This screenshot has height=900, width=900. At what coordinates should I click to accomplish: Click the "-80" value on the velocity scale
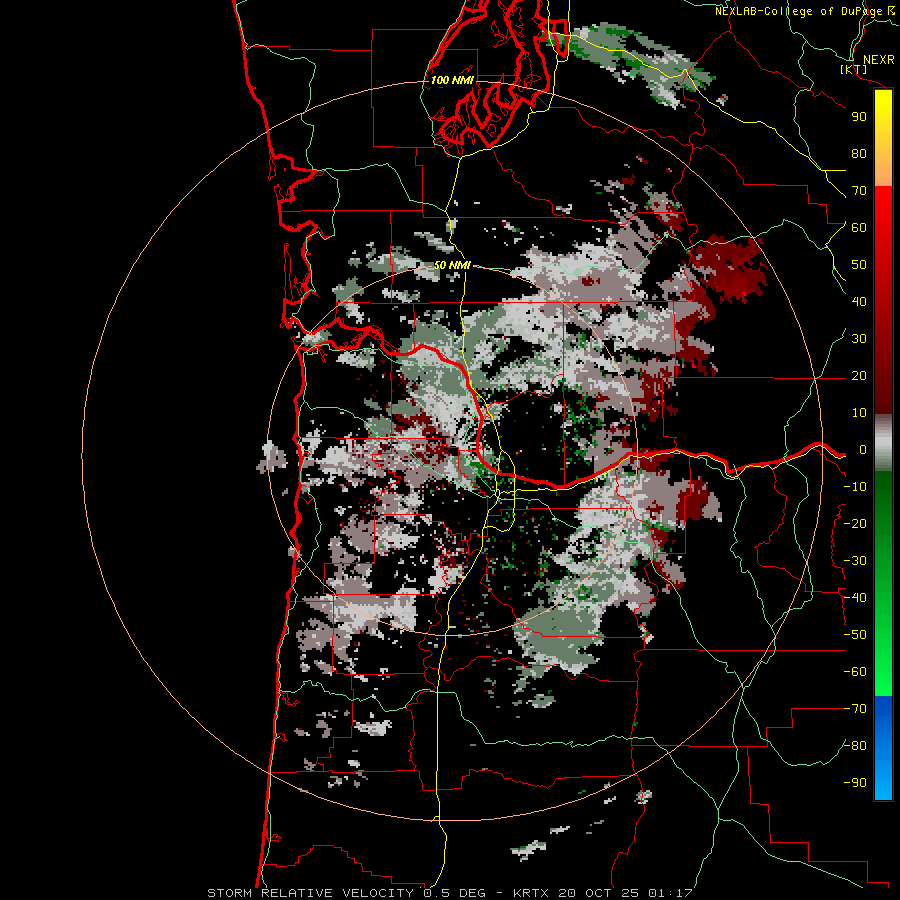coord(855,746)
